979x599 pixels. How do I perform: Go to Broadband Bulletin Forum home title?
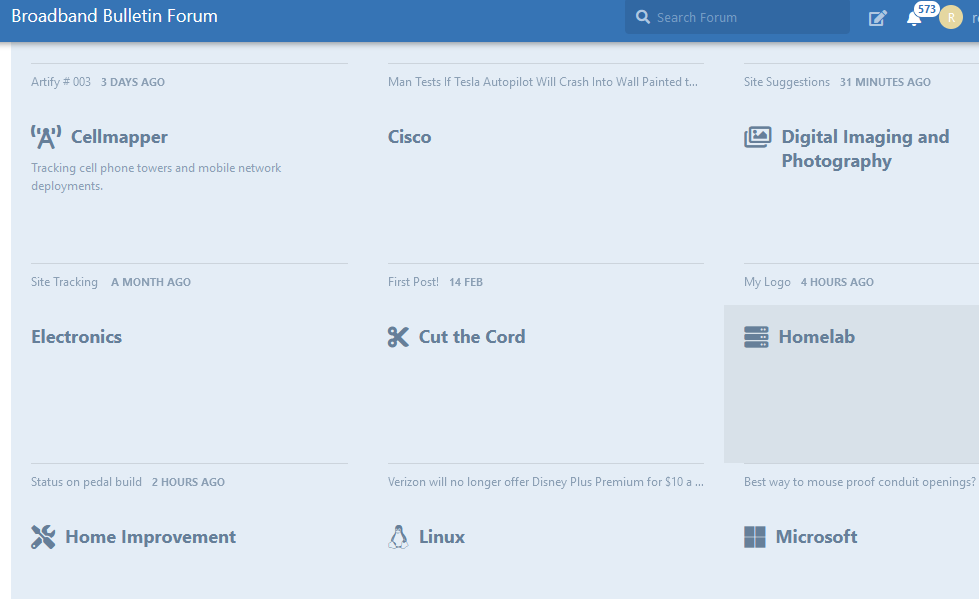pos(115,16)
